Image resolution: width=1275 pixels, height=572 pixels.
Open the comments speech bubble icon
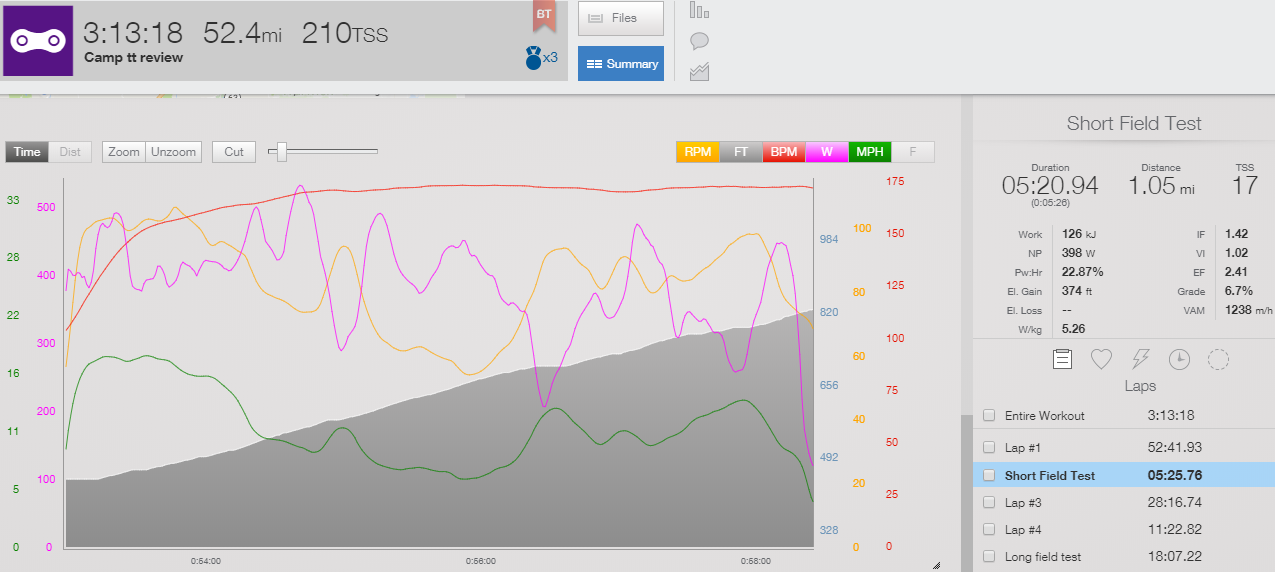pyautogui.click(x=700, y=41)
